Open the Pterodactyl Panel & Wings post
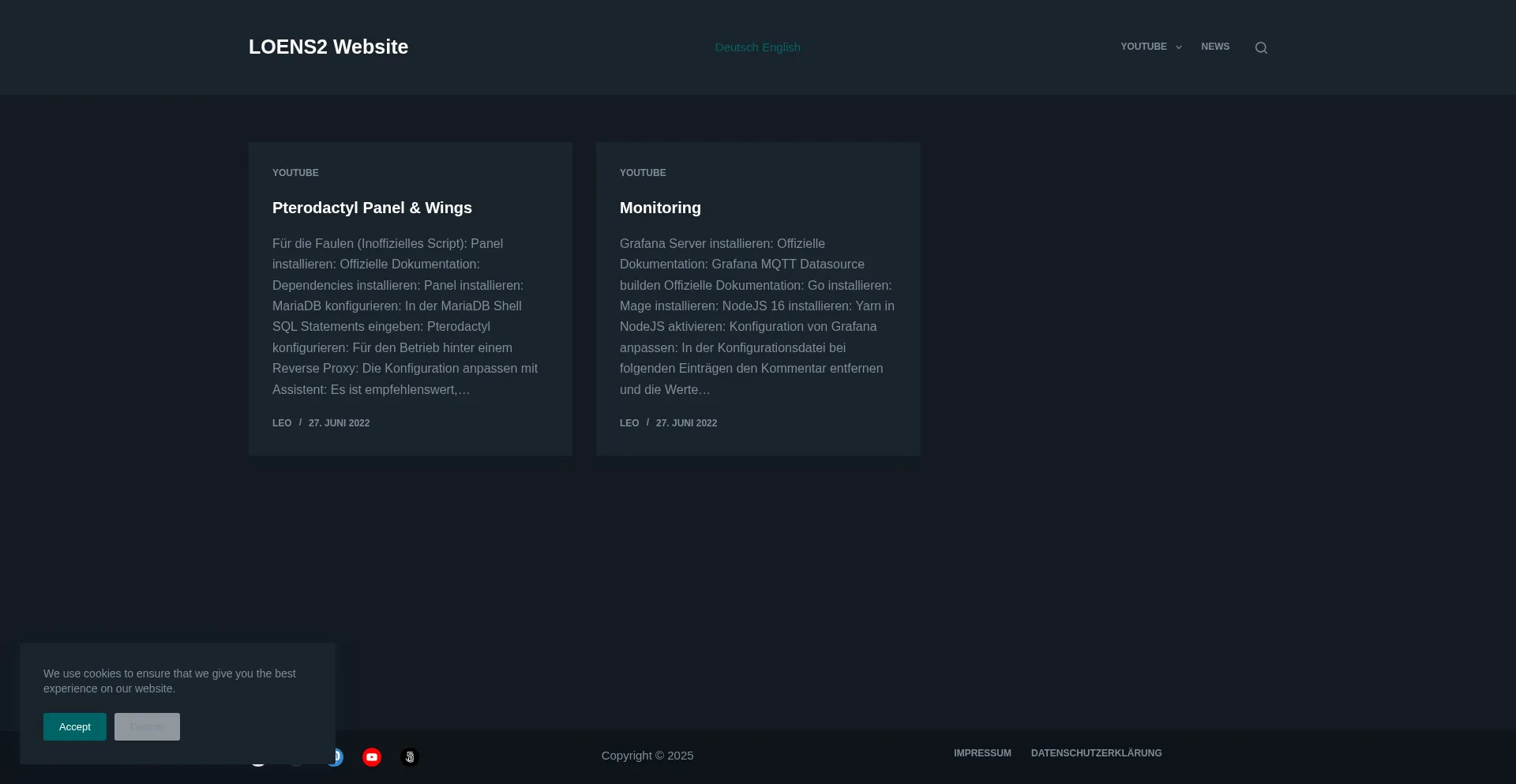The width and height of the screenshot is (1516, 784). click(x=372, y=208)
